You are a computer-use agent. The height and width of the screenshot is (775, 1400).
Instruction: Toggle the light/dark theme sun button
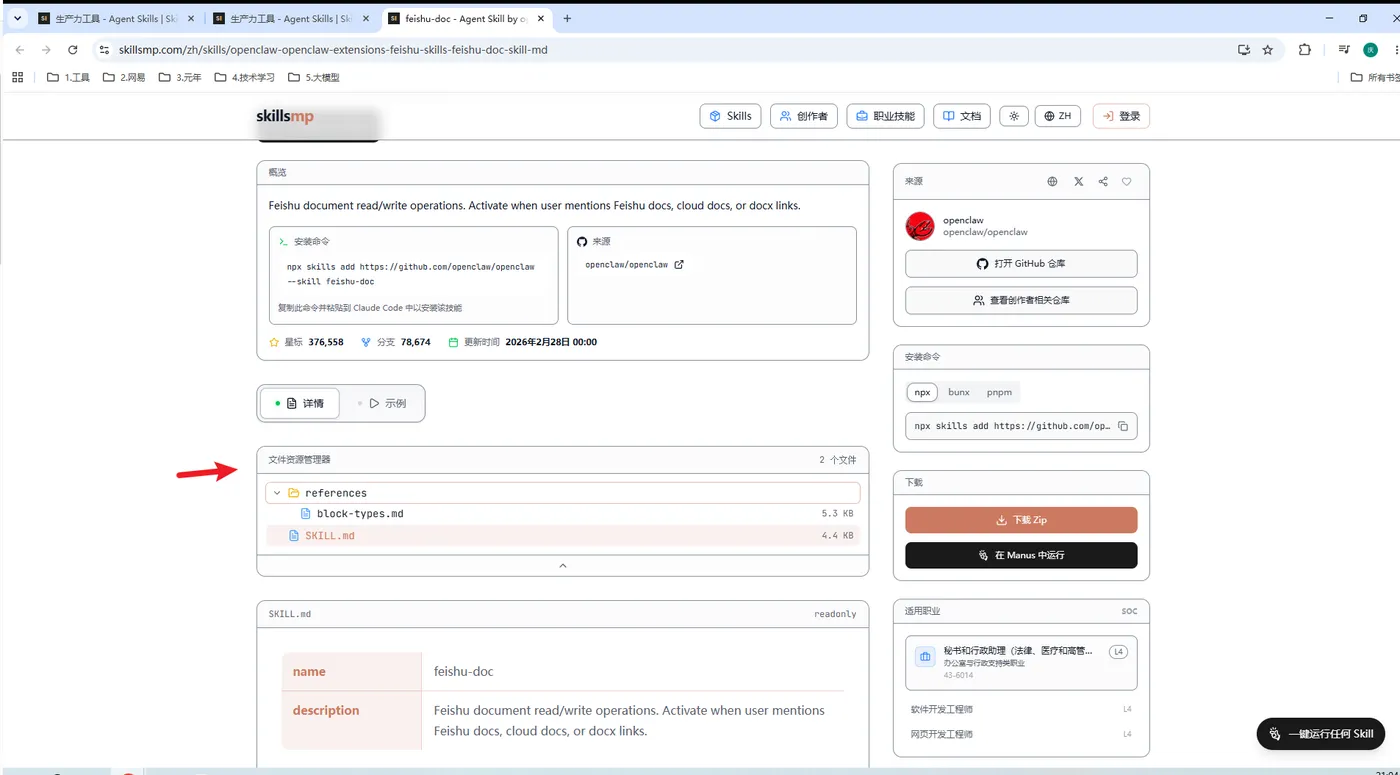pos(1014,116)
